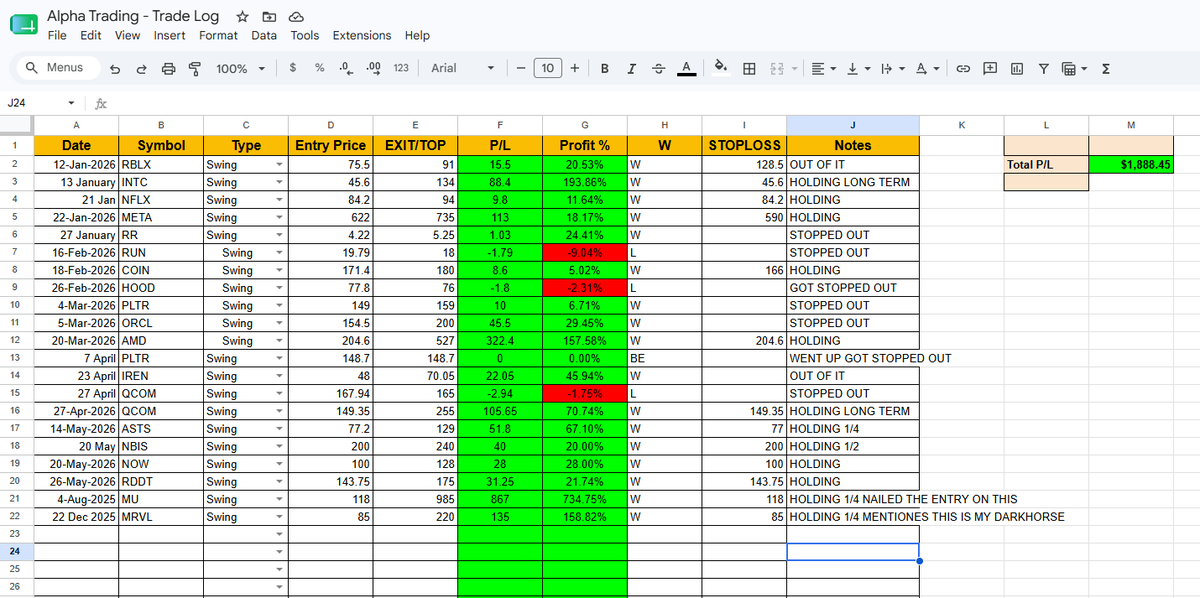Open the View menu
Image resolution: width=1200 pixels, height=598 pixels.
coord(127,35)
